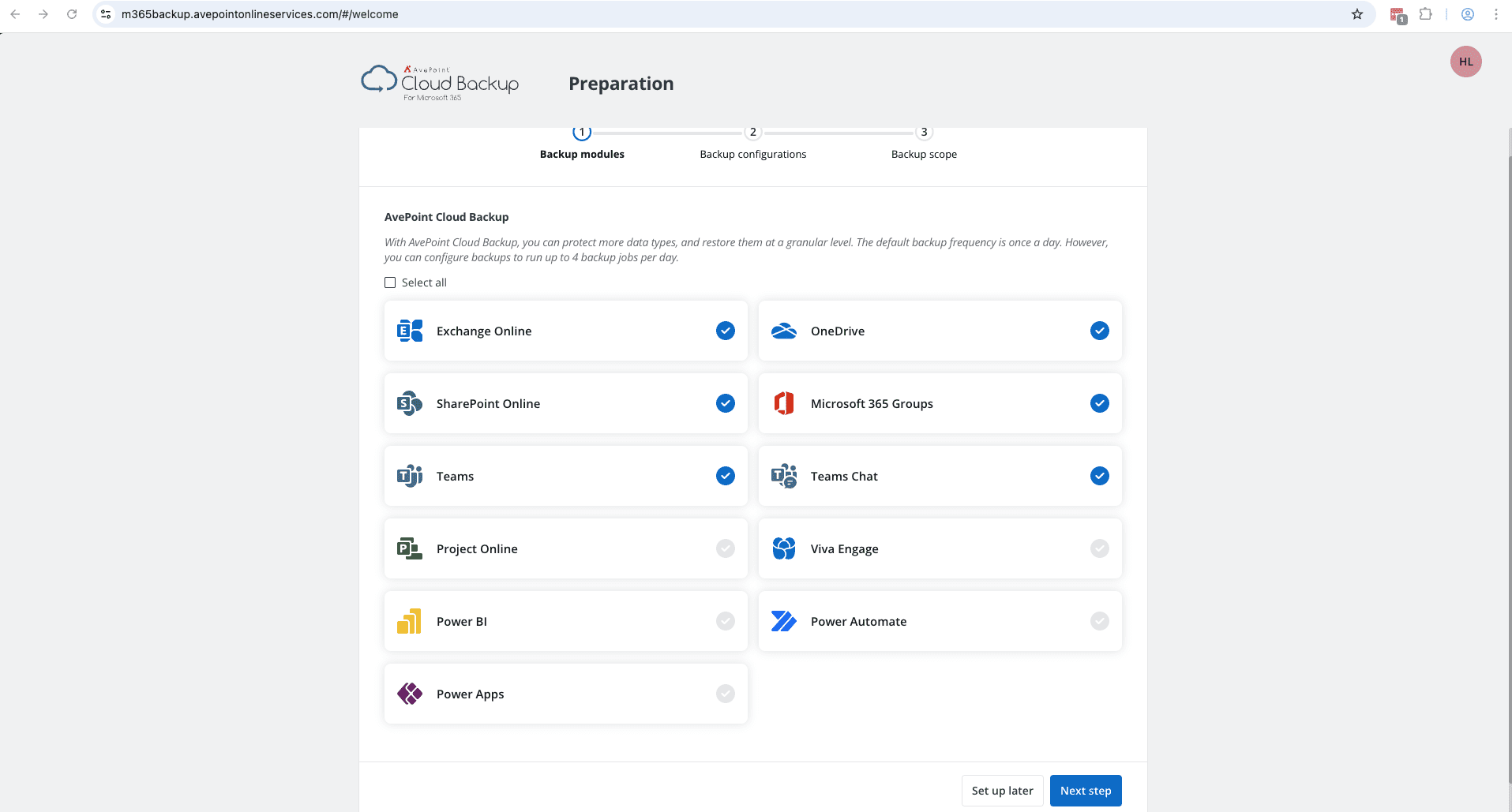Go forward in the browser
Viewport: 1512px width, 812px height.
[x=43, y=14]
